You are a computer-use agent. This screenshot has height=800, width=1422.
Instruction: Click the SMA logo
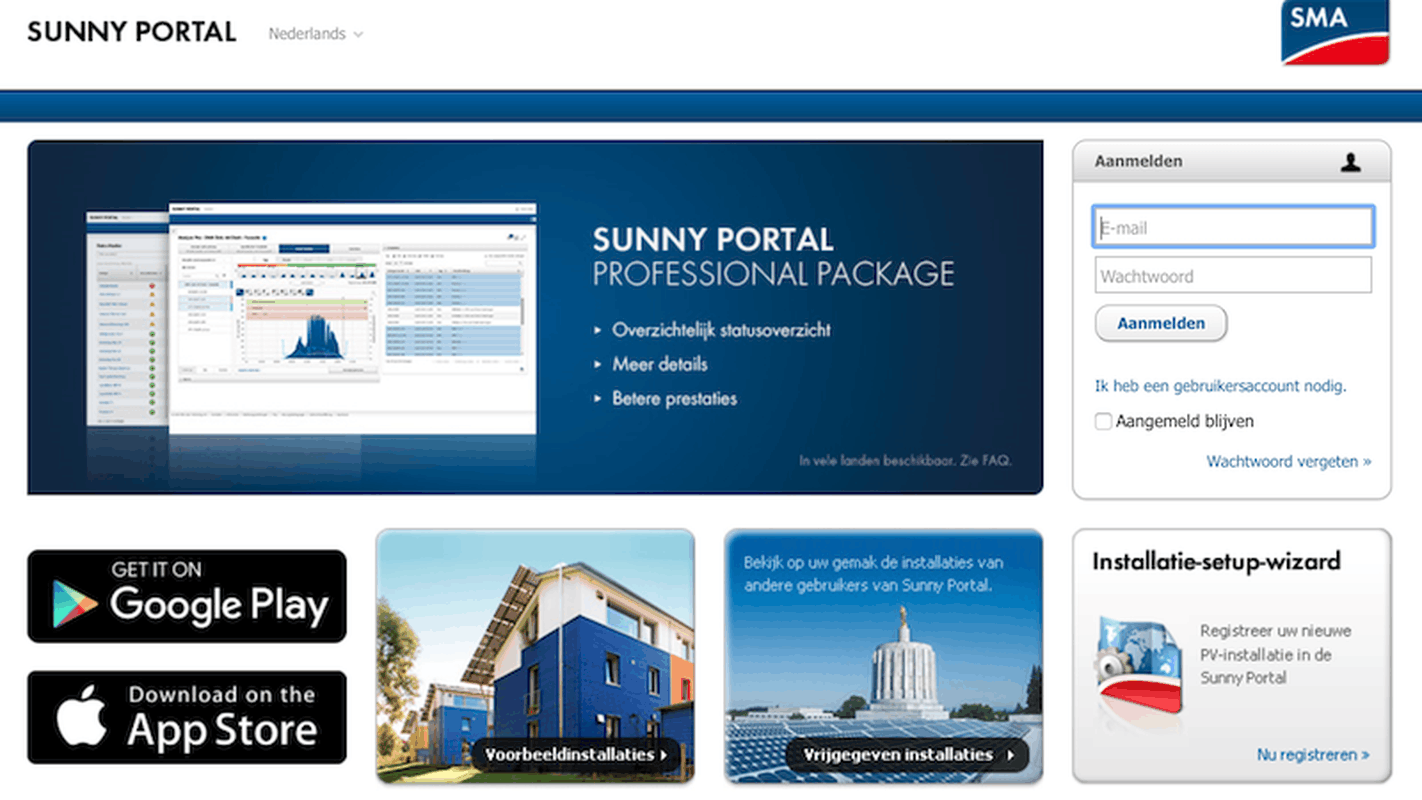1335,33
